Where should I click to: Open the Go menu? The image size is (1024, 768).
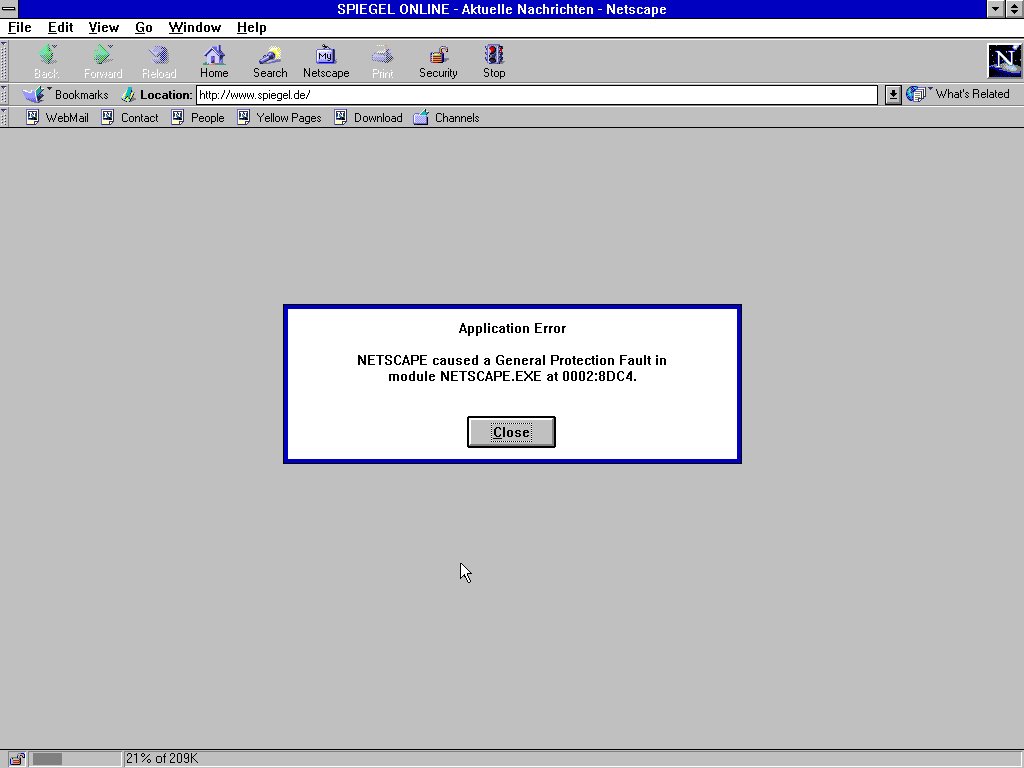(143, 27)
